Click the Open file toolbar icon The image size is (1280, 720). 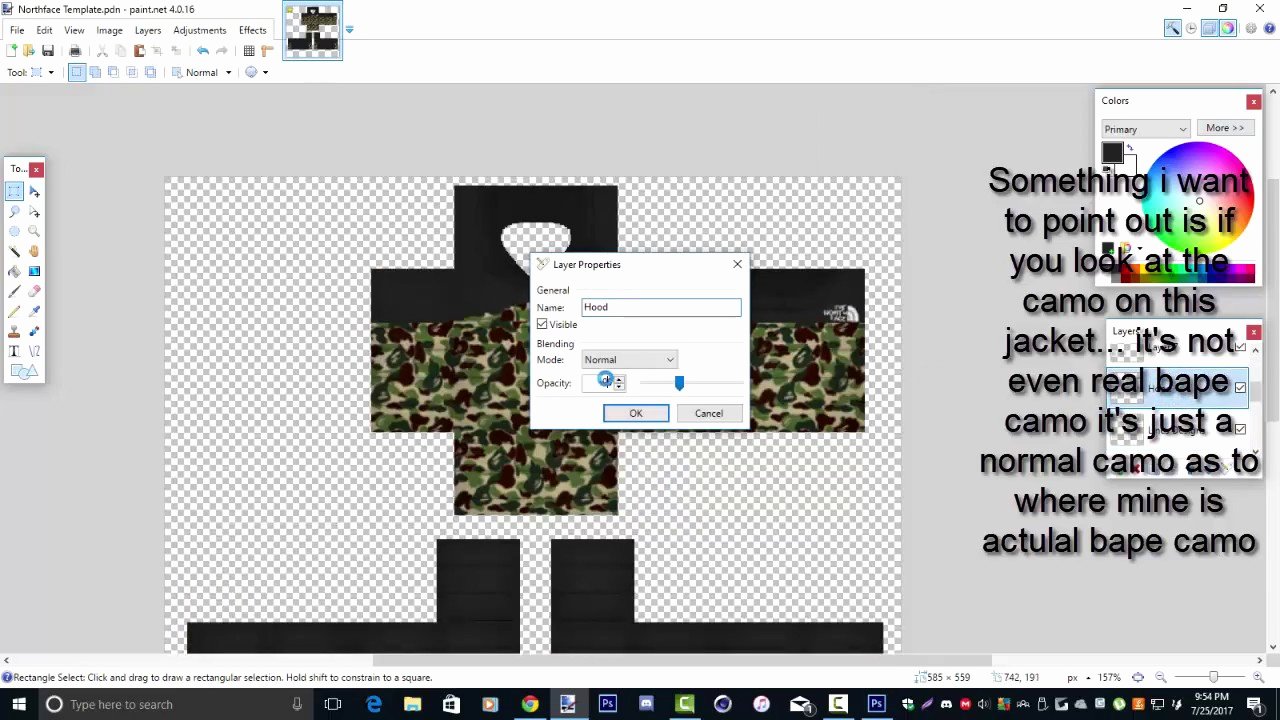pos(29,51)
